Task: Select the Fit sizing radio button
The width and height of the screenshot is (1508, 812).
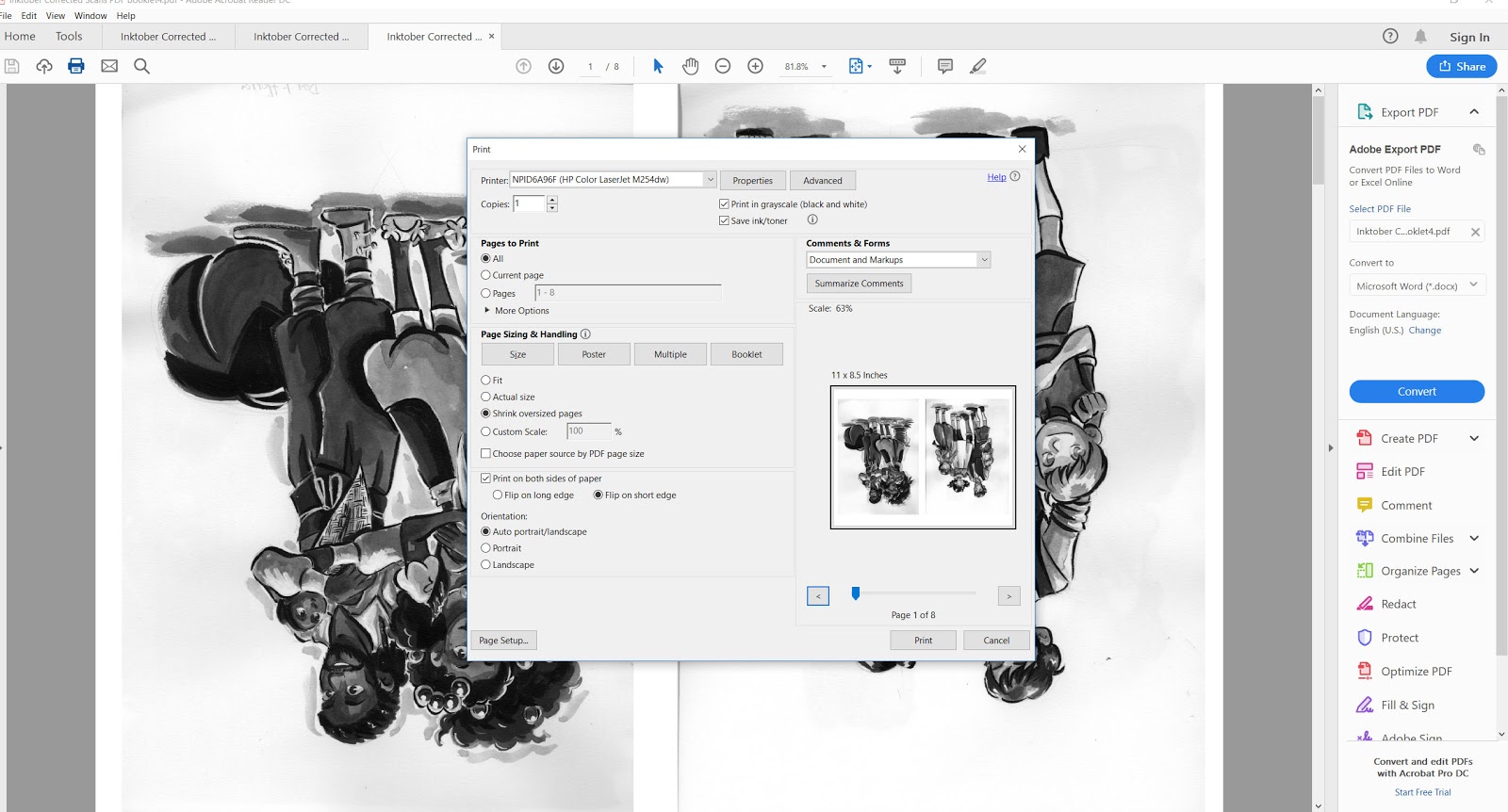Action: click(485, 381)
